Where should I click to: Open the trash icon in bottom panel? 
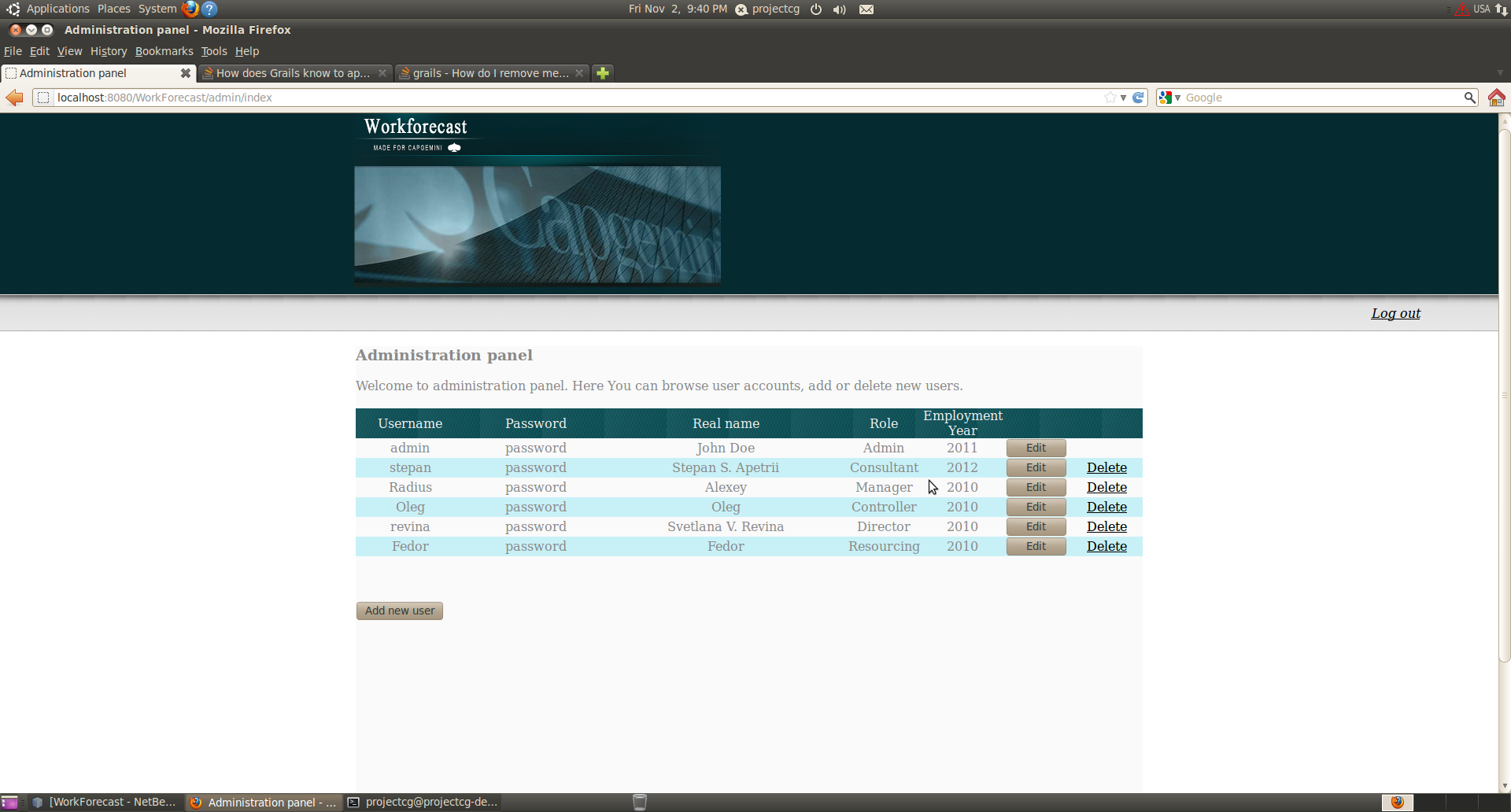pos(640,803)
